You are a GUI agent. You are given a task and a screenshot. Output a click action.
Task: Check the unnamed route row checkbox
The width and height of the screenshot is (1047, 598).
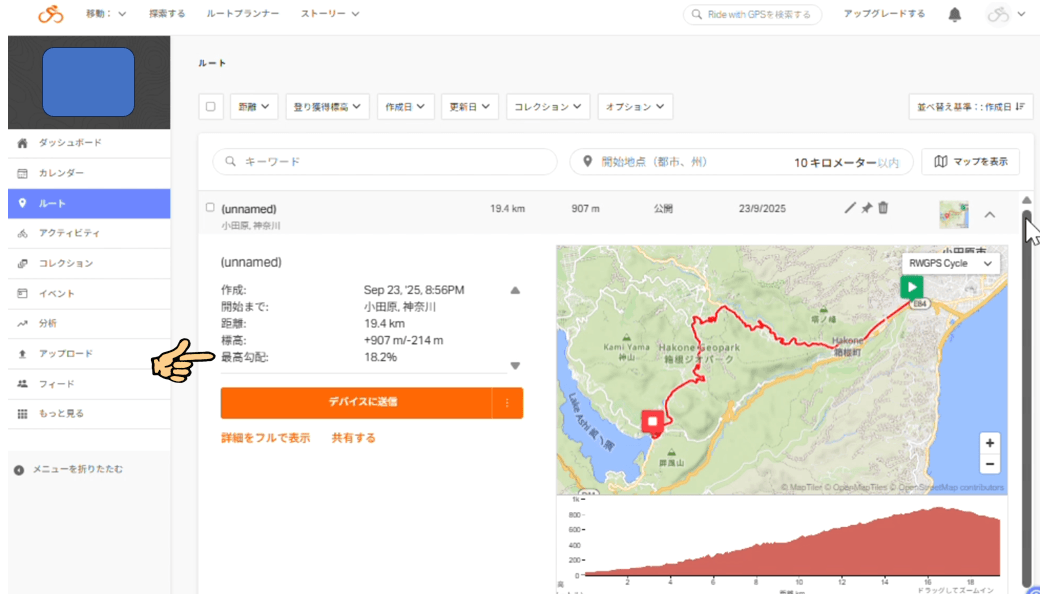tap(210, 208)
